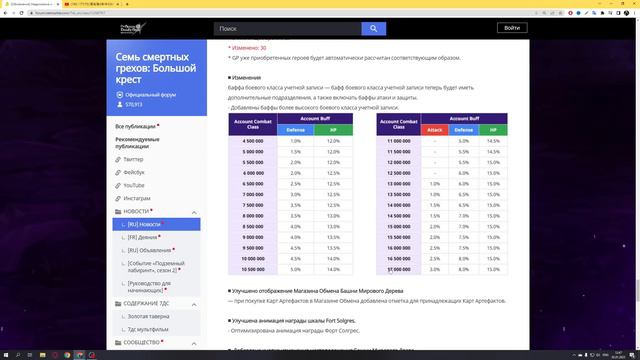Click the НОВОСТИ folder icon

click(118, 211)
